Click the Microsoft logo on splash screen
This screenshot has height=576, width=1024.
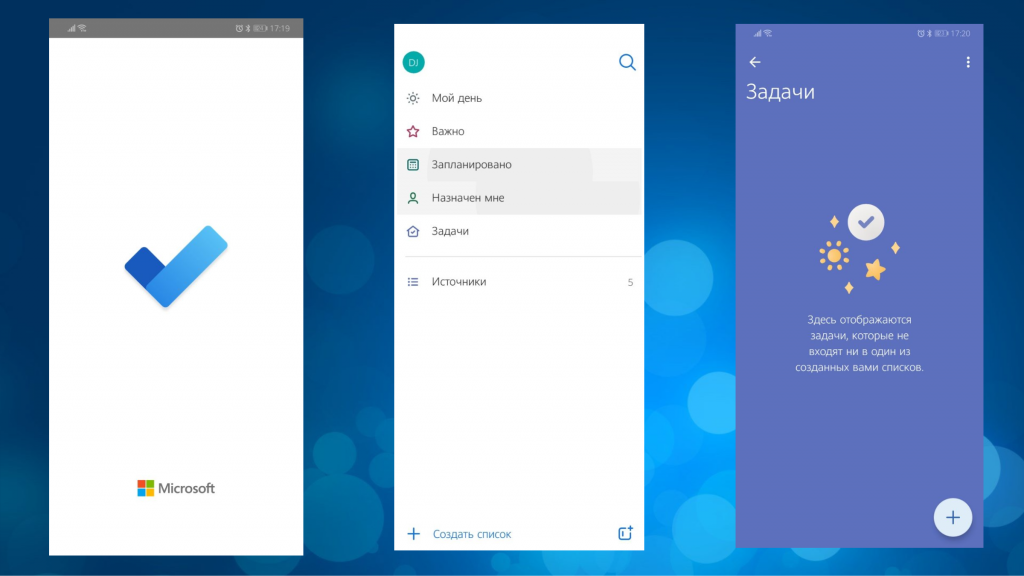(x=176, y=488)
